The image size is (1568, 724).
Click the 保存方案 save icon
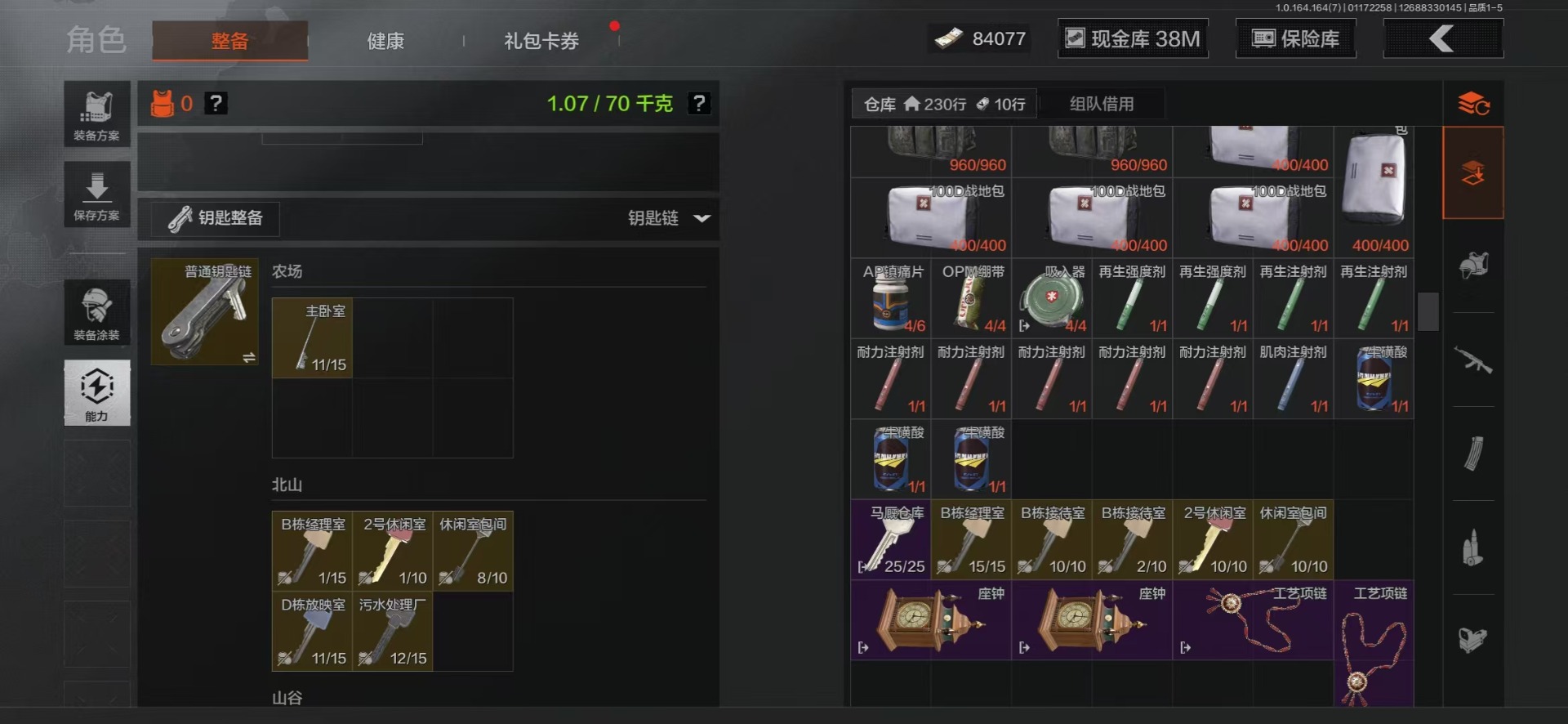[x=97, y=194]
